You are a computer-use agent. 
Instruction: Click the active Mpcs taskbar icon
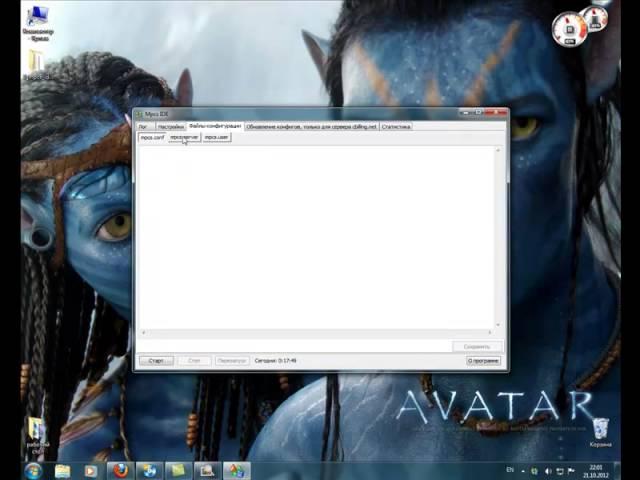(237, 471)
